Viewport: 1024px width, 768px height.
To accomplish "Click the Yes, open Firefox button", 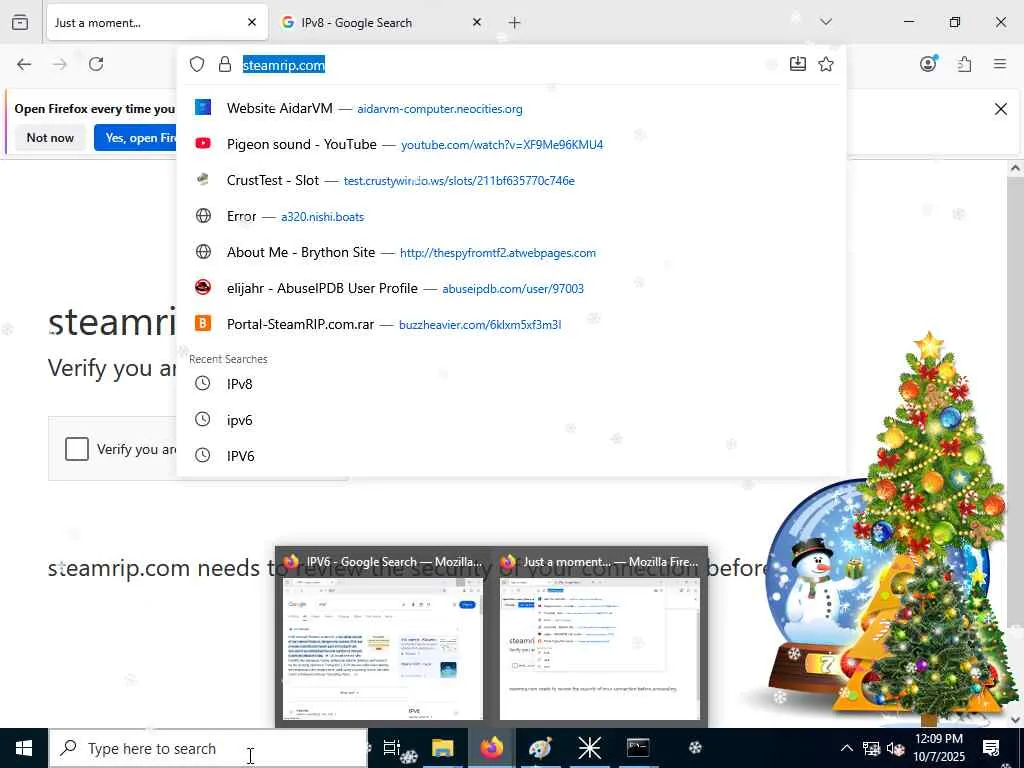I will point(136,138).
